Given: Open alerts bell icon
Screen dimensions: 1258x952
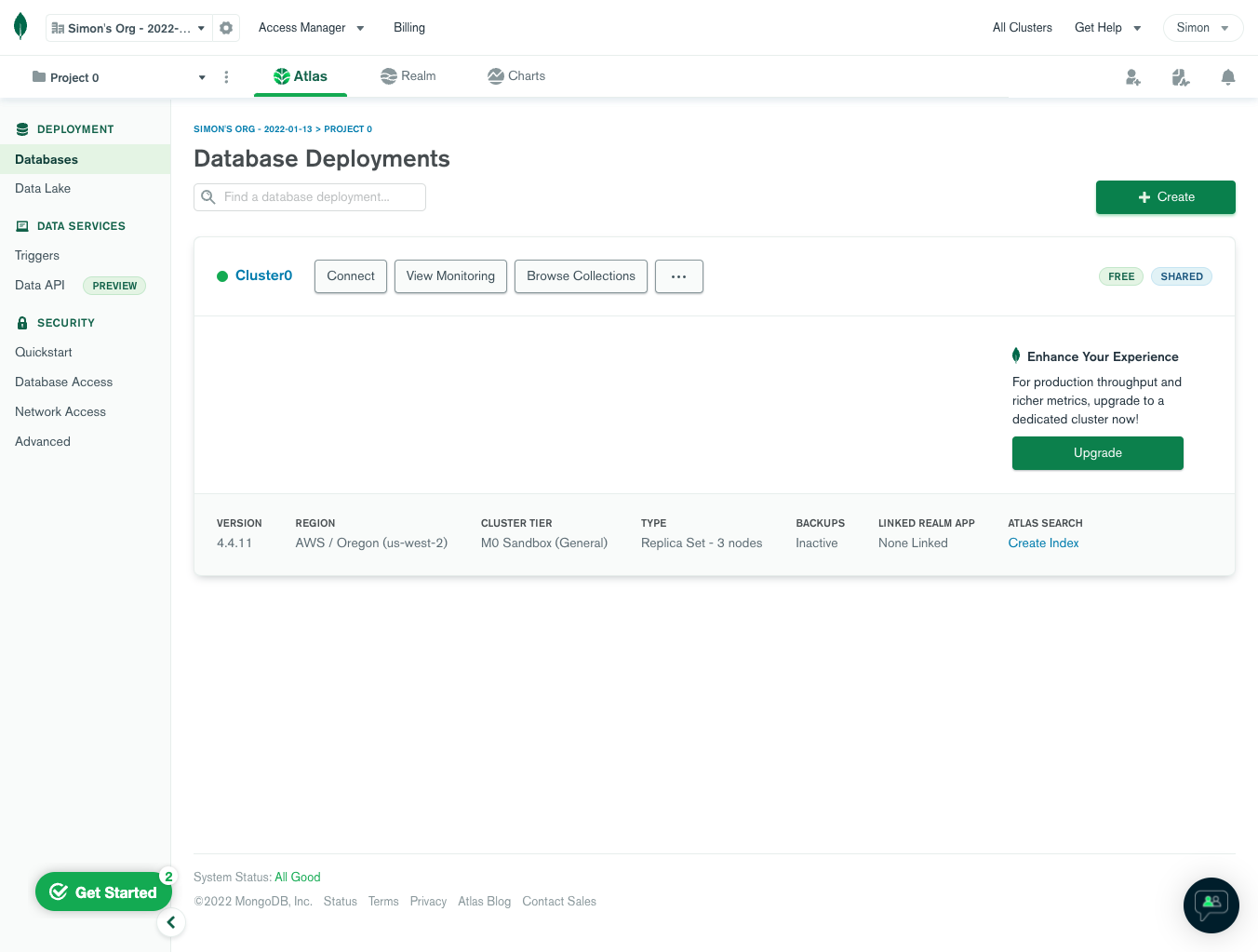Looking at the screenshot, I should [x=1228, y=77].
